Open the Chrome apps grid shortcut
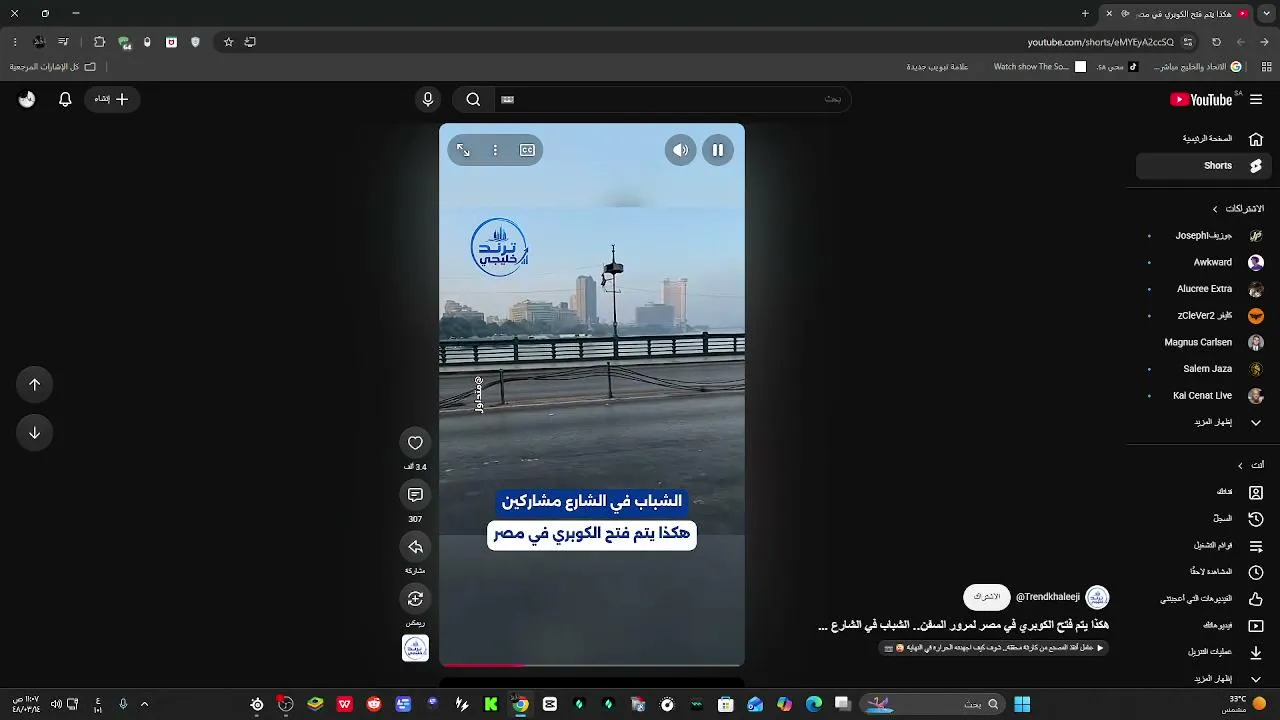 pyautogui.click(x=1267, y=67)
